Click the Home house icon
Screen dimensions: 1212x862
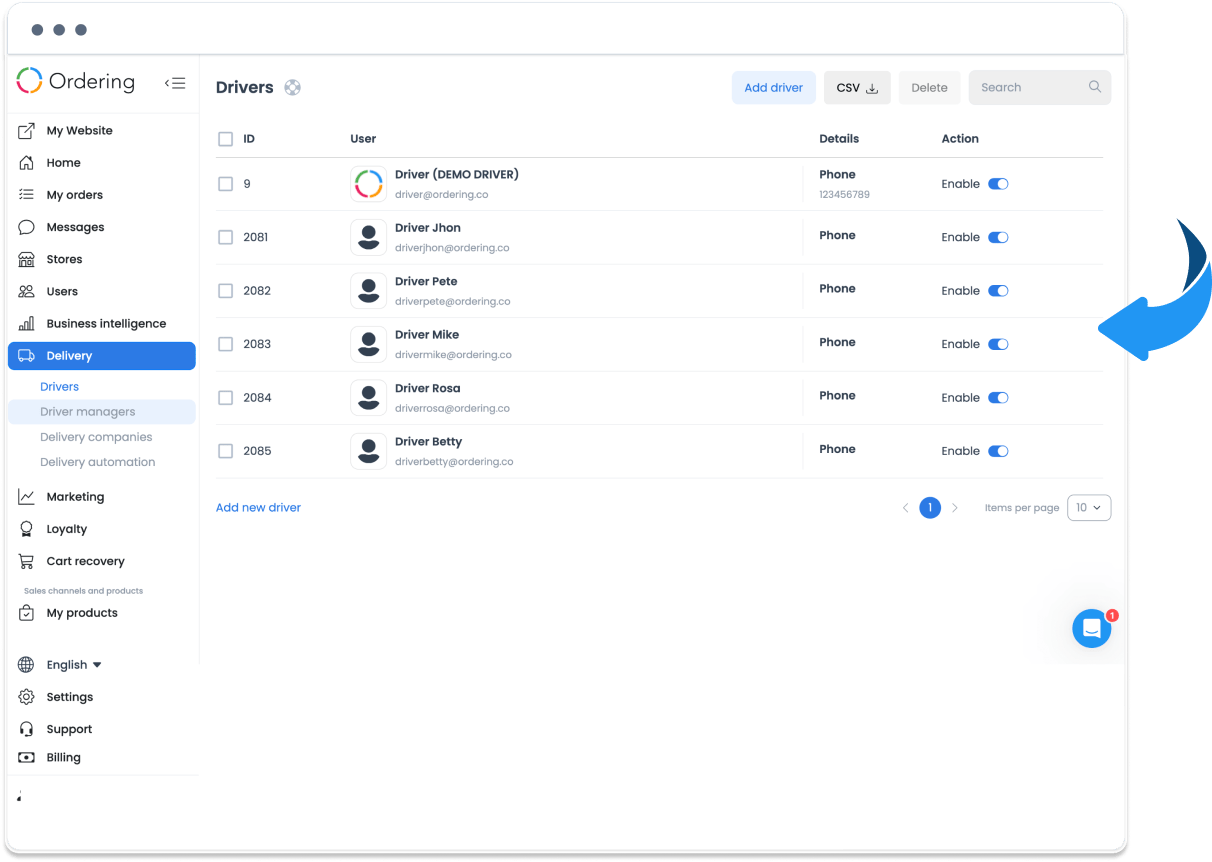click(x=27, y=163)
